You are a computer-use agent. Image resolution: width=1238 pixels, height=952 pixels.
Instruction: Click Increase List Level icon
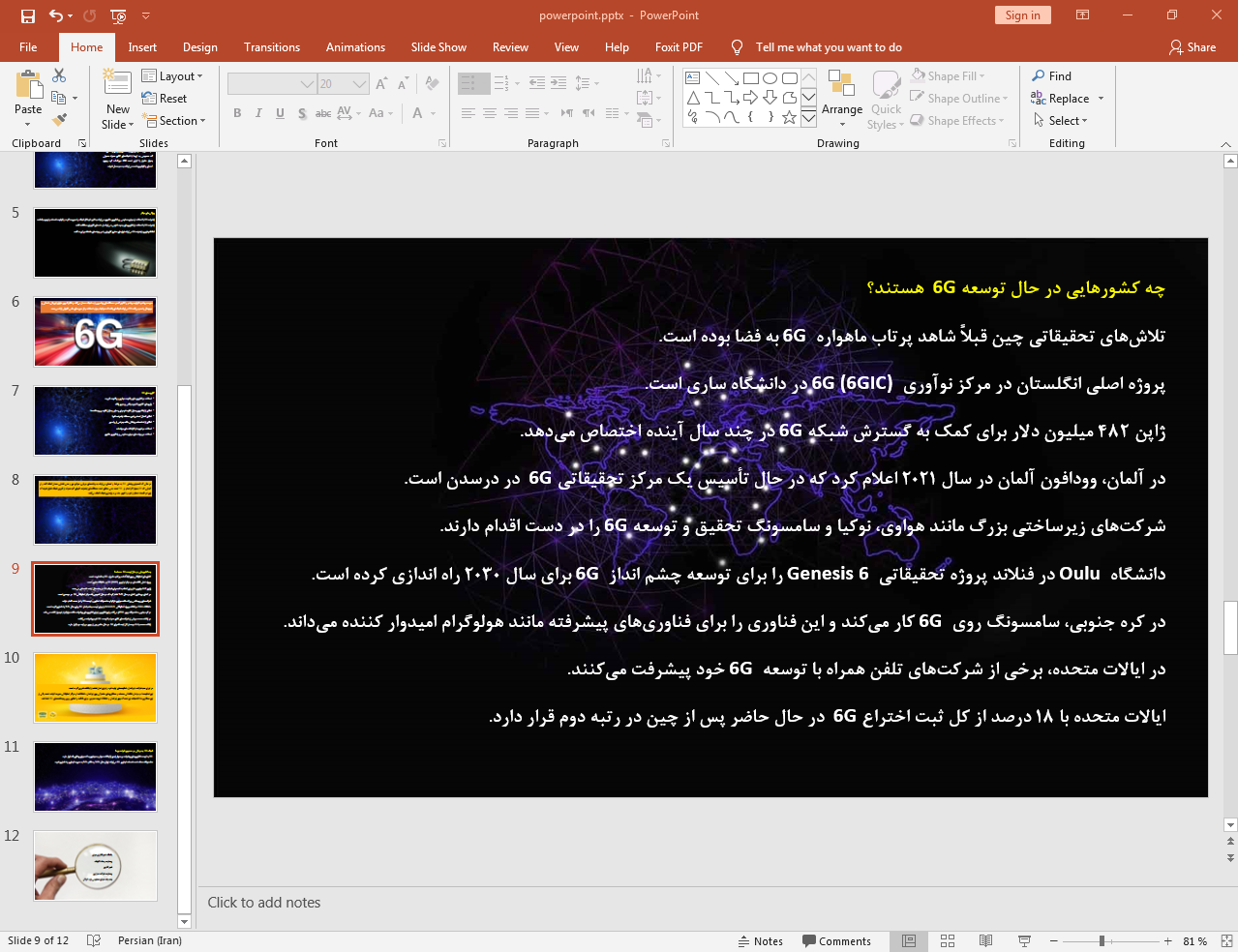point(559,84)
